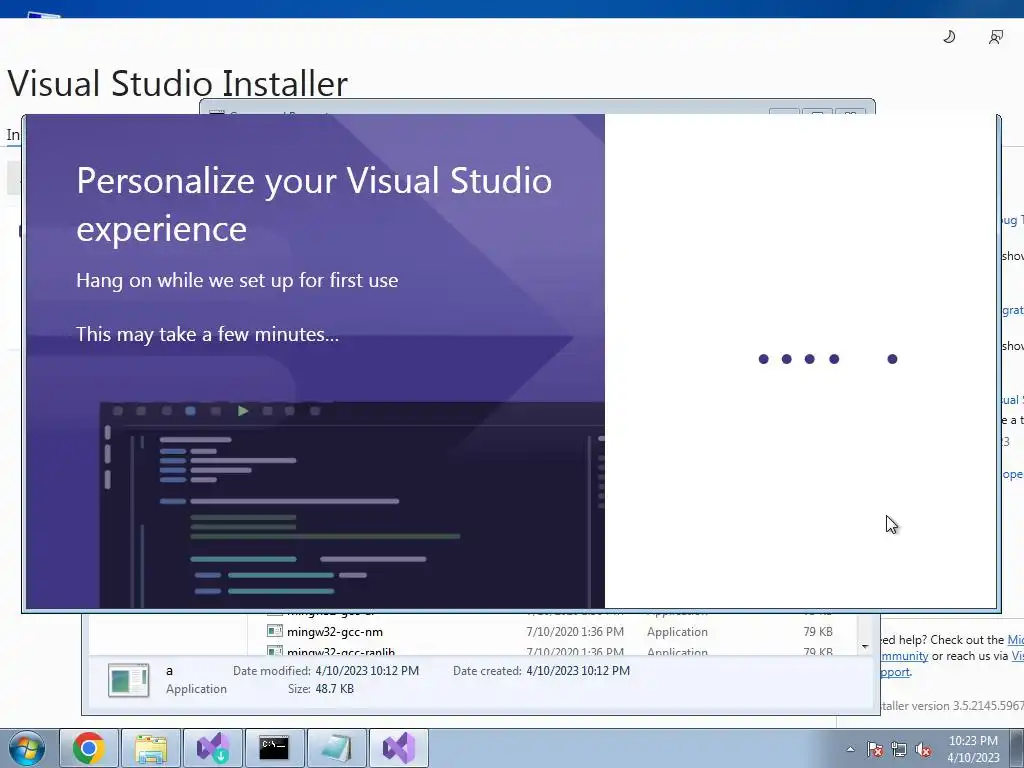Click the 79 KB size of mingw32-gcc-nm
Image resolution: width=1024 pixels, height=768 pixels.
tap(818, 632)
